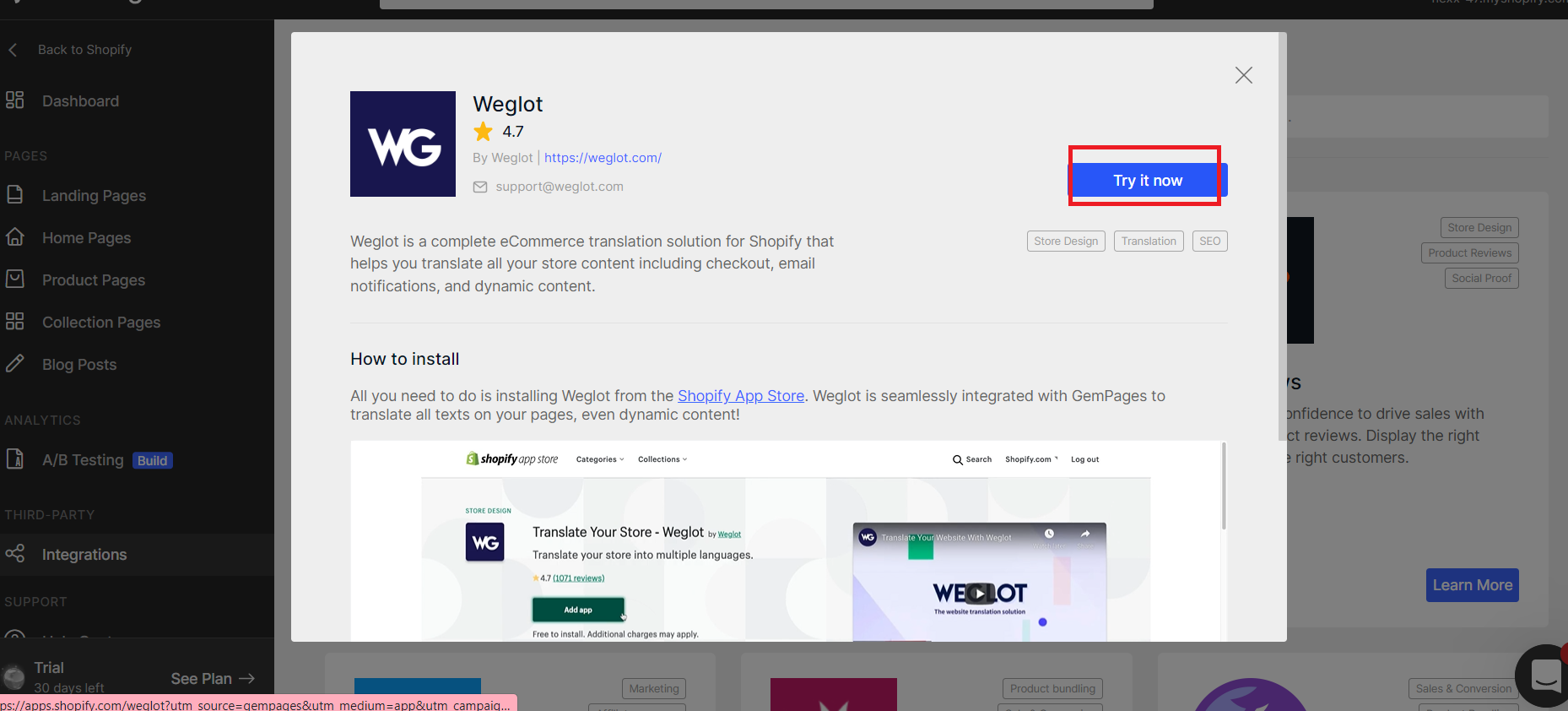1568x711 pixels.
Task: Click the 4.7 rating value
Action: (x=513, y=132)
